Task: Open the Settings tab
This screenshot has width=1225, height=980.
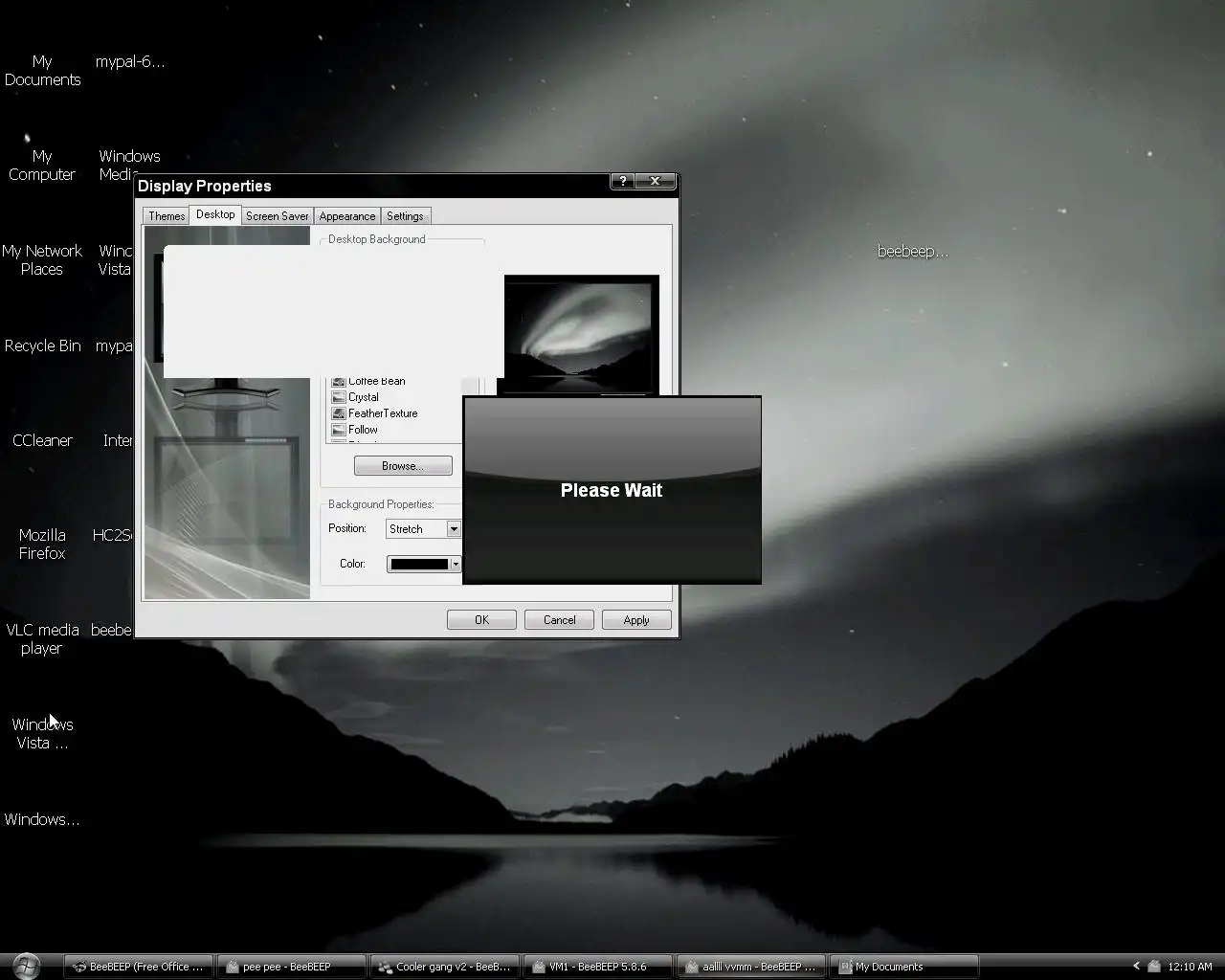Action: point(405,216)
